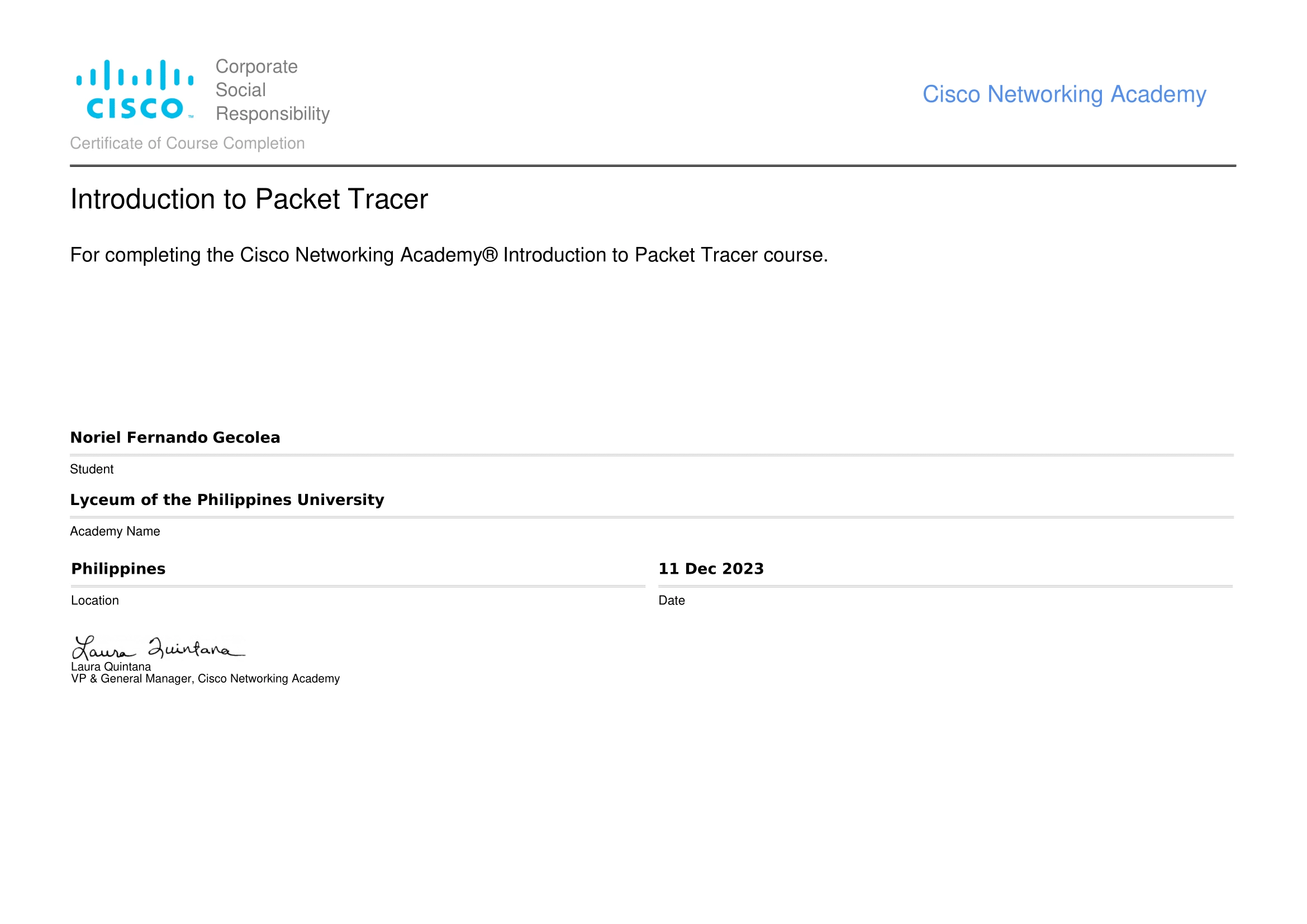Viewport: 1307px width, 924px height.
Task: Click the course completion description sentence
Action: click(x=449, y=255)
